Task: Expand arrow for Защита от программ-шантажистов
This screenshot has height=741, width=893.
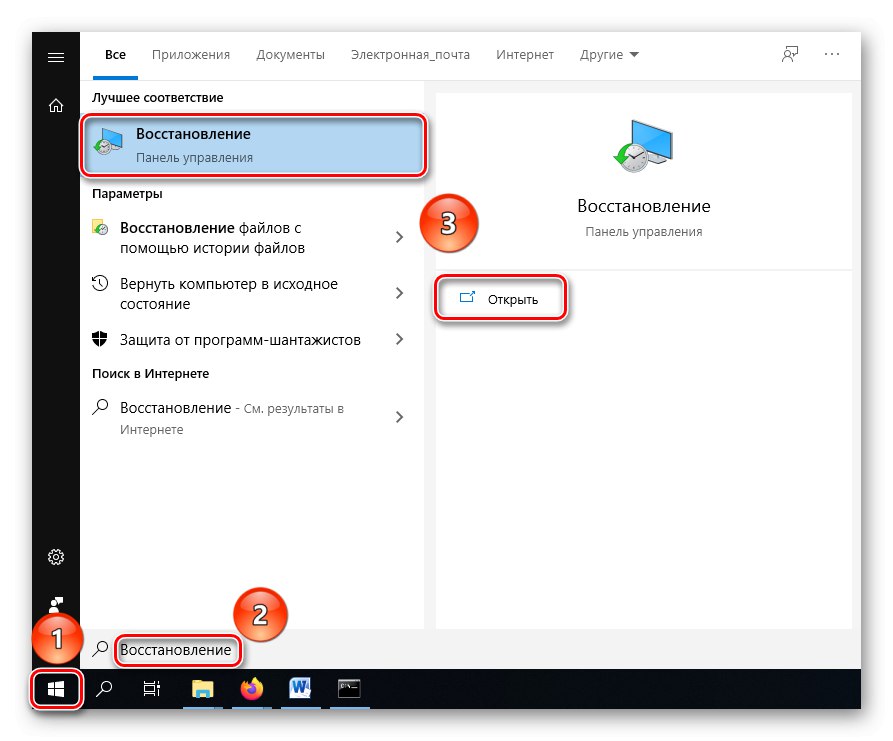Action: click(399, 339)
